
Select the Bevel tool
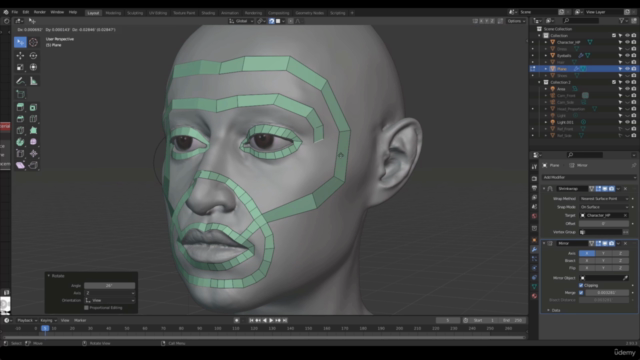[x=20, y=119]
